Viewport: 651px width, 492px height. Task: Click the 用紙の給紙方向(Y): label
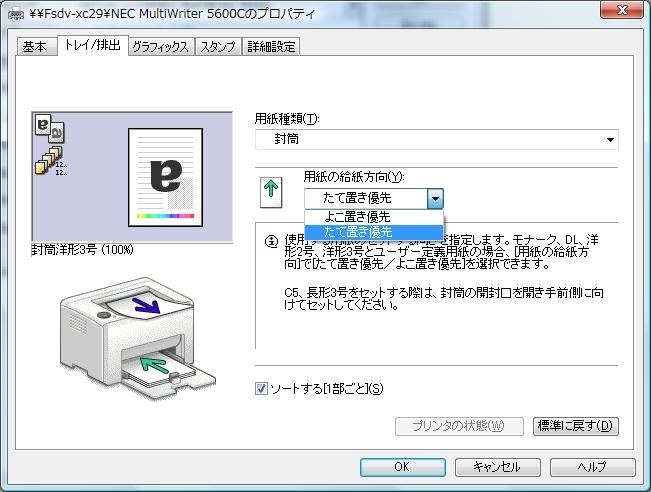(354, 177)
